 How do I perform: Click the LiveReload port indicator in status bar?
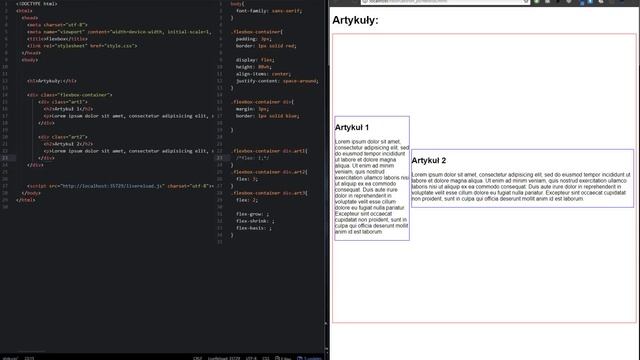(x=224, y=358)
